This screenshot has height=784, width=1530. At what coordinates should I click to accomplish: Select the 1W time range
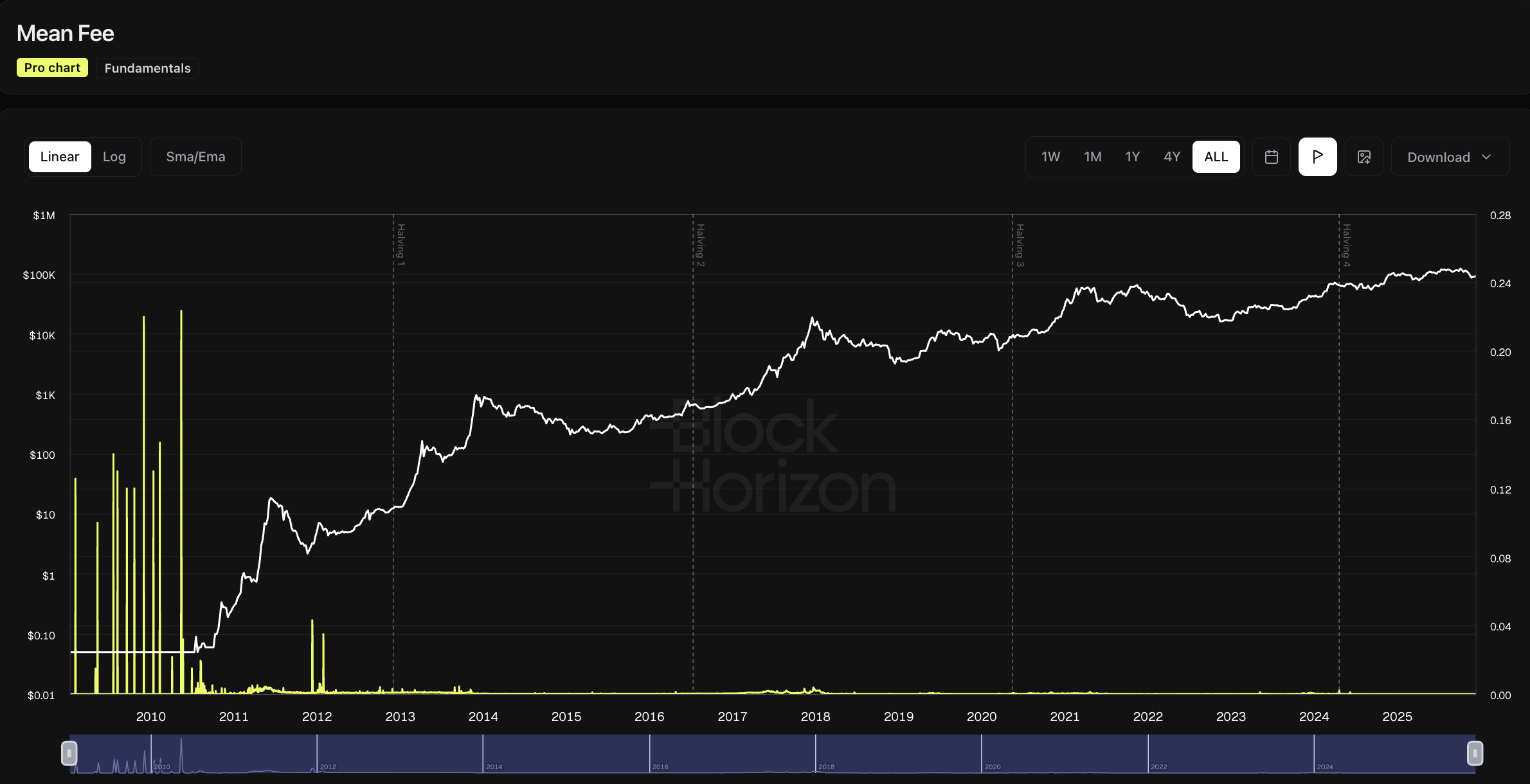1050,157
